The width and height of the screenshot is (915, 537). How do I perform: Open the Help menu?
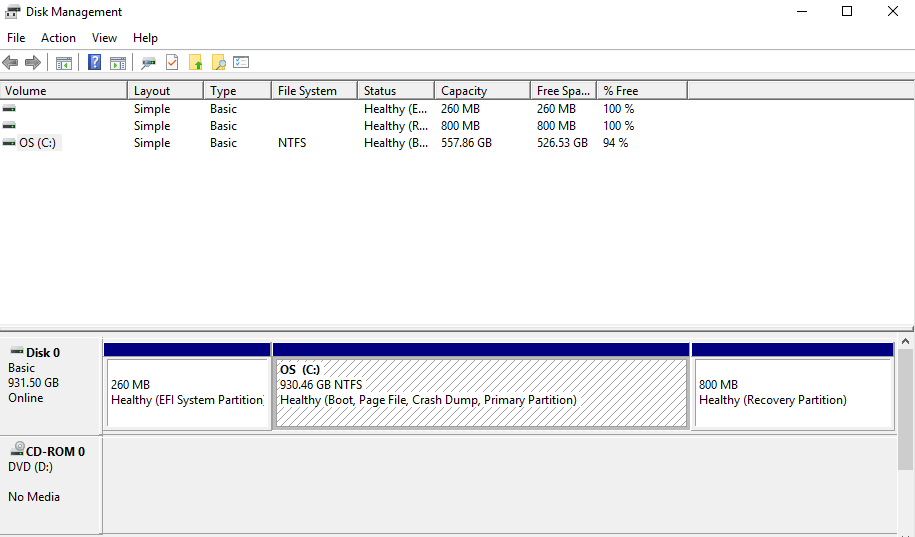[x=145, y=38]
